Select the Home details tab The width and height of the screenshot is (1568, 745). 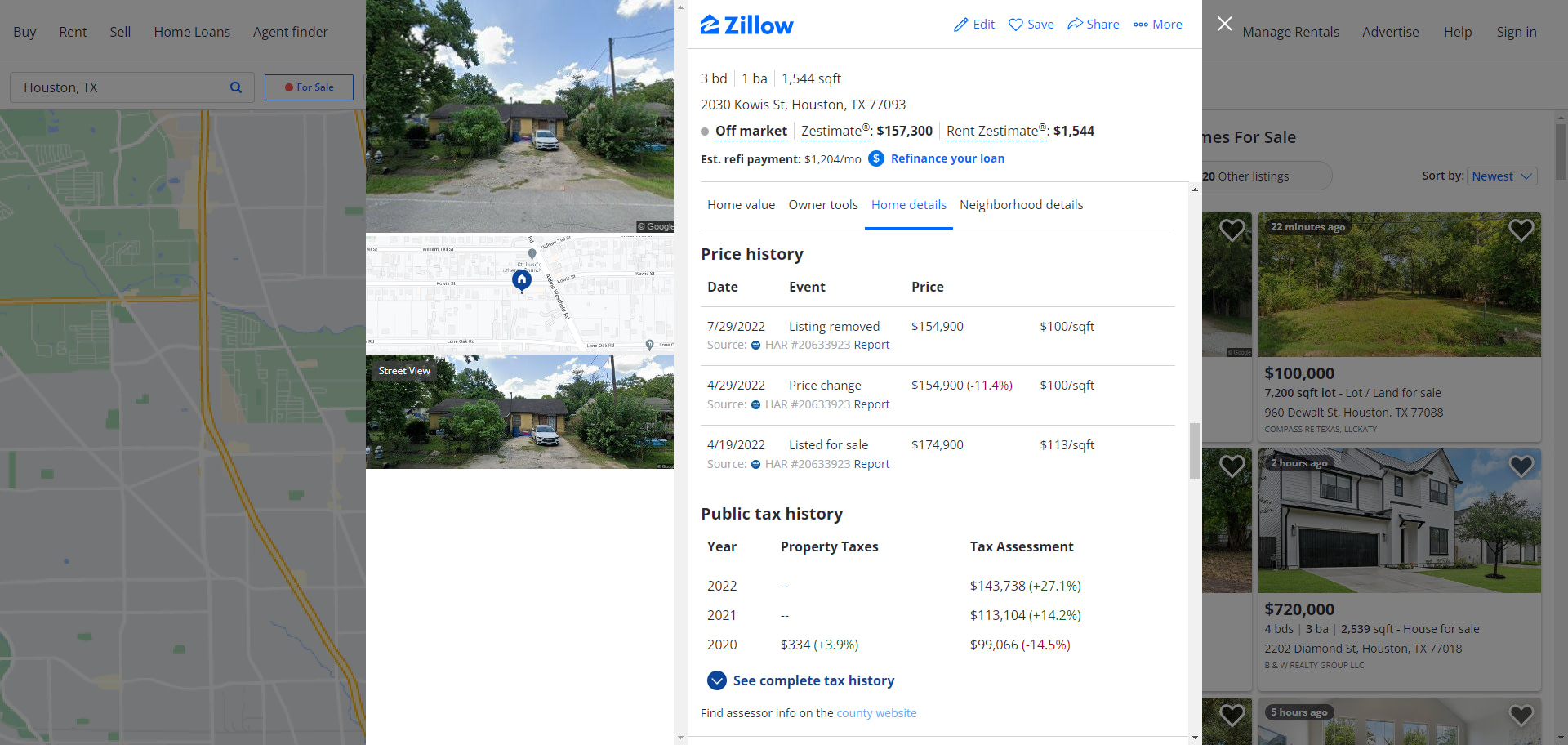pyautogui.click(x=909, y=205)
